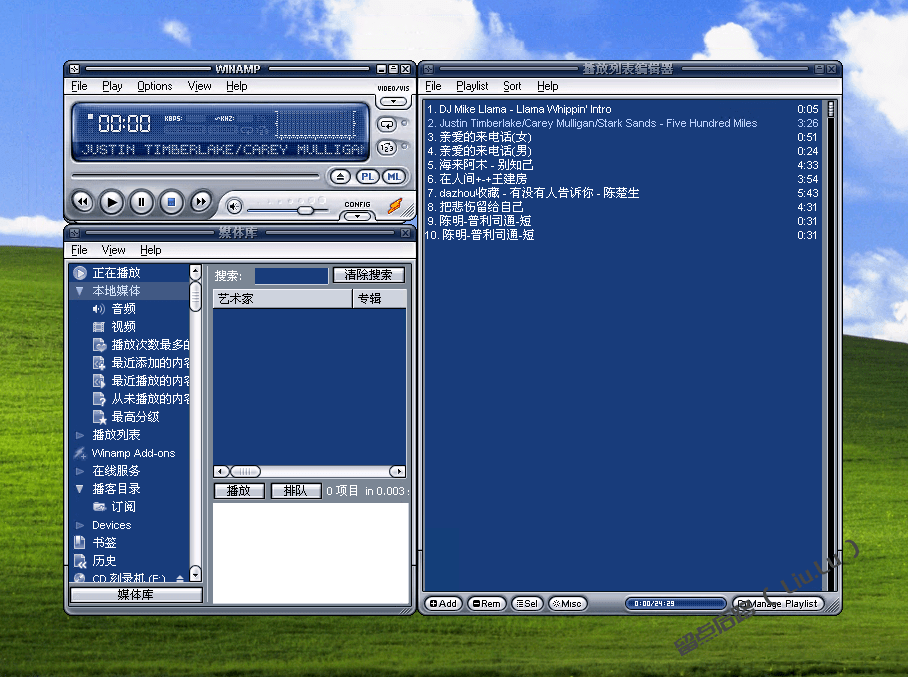This screenshot has height=677, width=908.
Task: Open the CONFIG dropdown arrow
Action: click(x=357, y=216)
